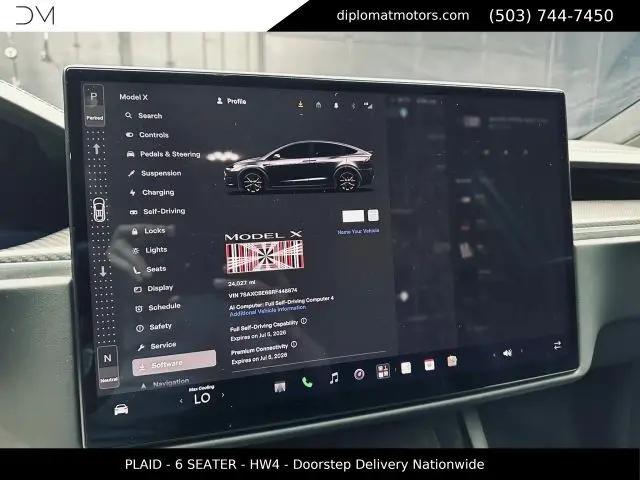Tap the LO temperature setting
This screenshot has width=640, height=480.
click(x=202, y=398)
